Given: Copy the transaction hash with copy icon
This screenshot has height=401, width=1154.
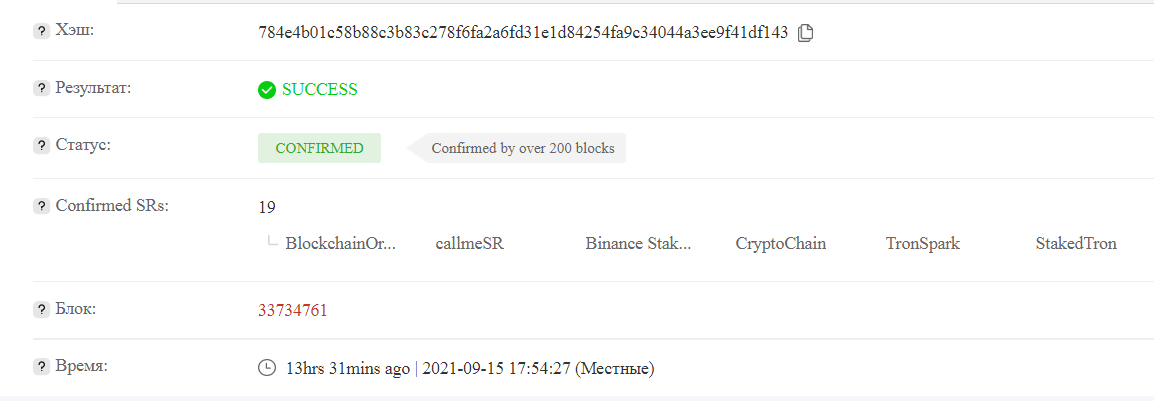Looking at the screenshot, I should click(x=806, y=33).
